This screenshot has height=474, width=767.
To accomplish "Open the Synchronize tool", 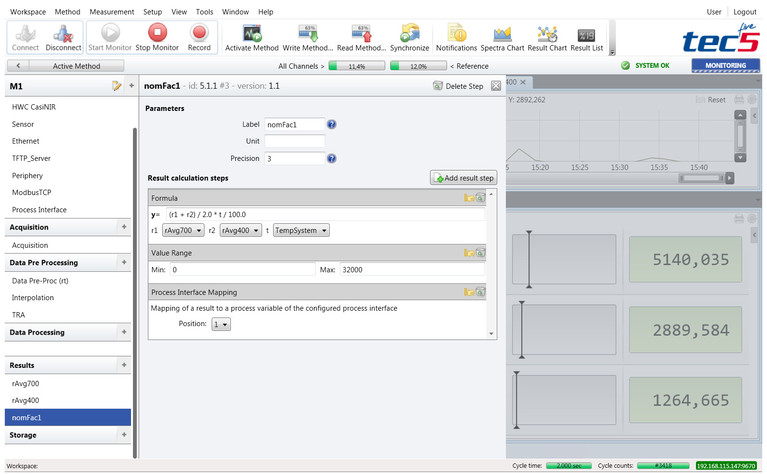I will pyautogui.click(x=409, y=38).
